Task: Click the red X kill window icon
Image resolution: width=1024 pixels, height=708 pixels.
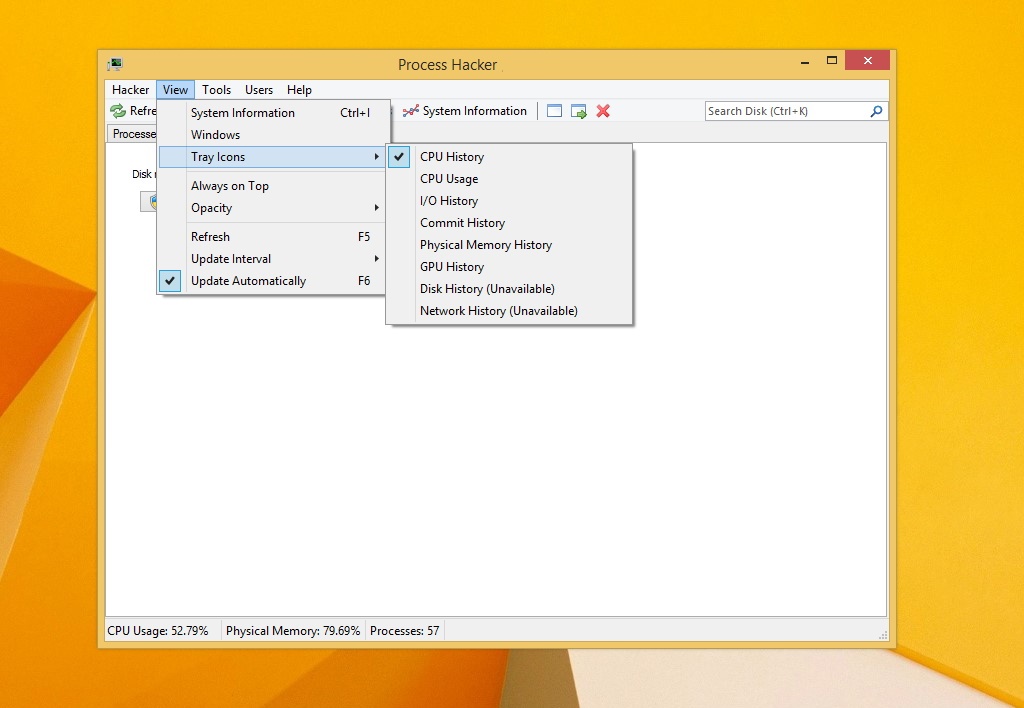Action: point(603,111)
